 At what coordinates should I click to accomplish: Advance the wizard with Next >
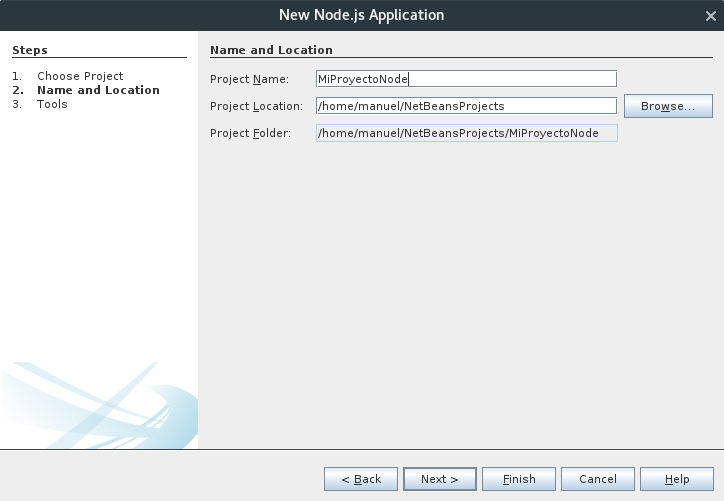pos(440,479)
